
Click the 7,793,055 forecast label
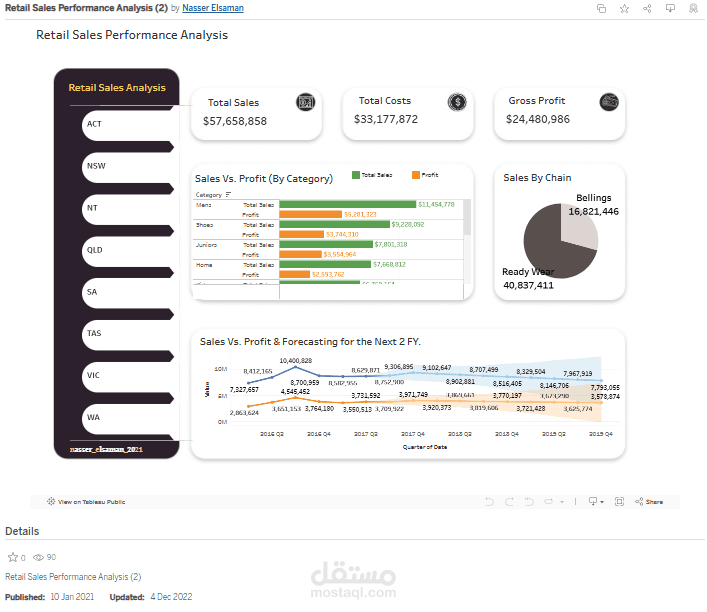605,387
